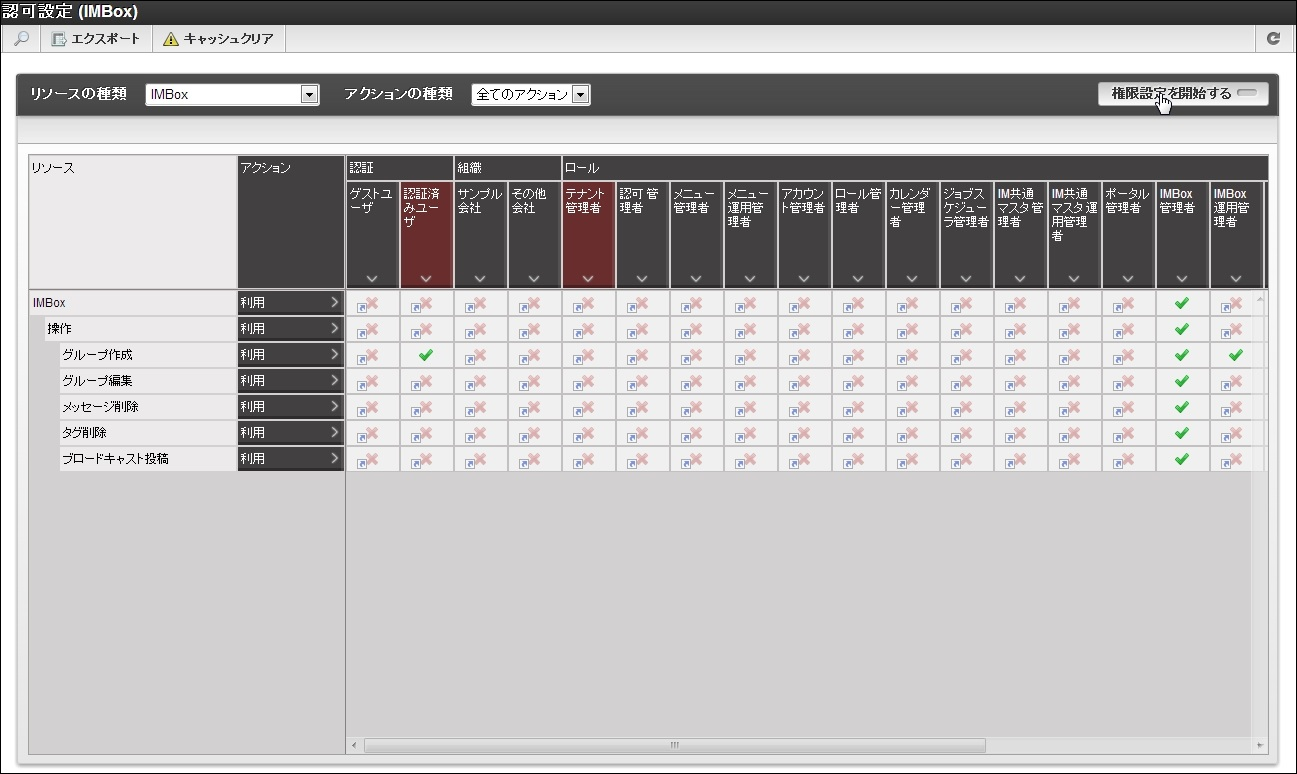Click the refresh icon at top right
This screenshot has width=1297, height=774.
click(1273, 39)
